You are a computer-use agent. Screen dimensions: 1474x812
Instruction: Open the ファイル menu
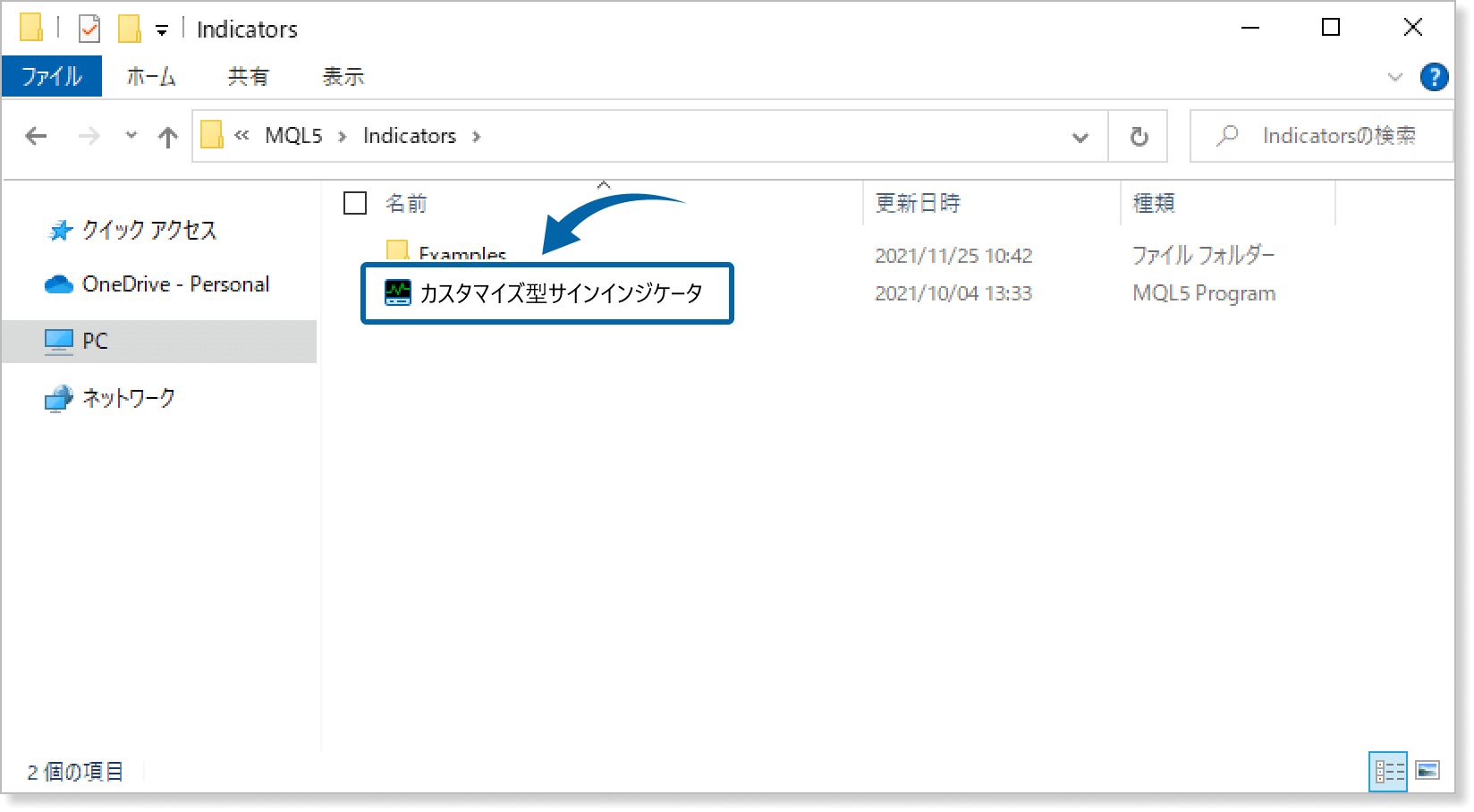pyautogui.click(x=51, y=77)
